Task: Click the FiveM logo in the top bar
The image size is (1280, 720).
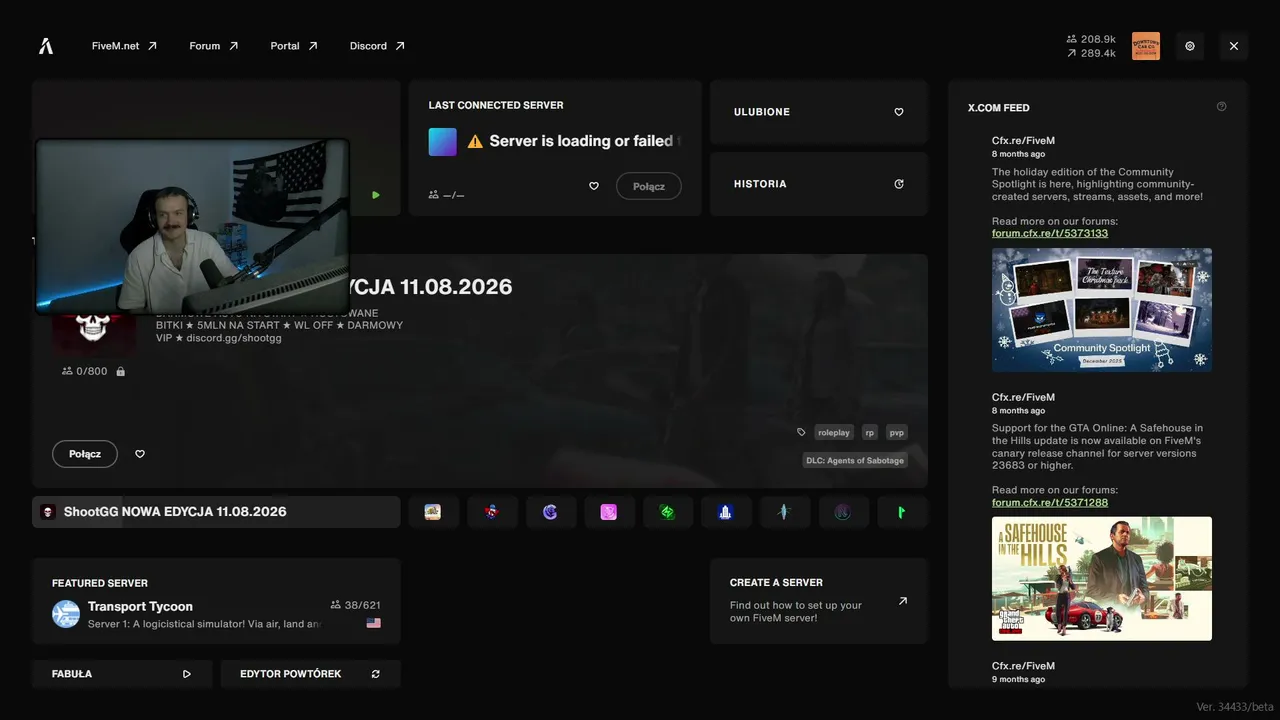Action: point(46,46)
